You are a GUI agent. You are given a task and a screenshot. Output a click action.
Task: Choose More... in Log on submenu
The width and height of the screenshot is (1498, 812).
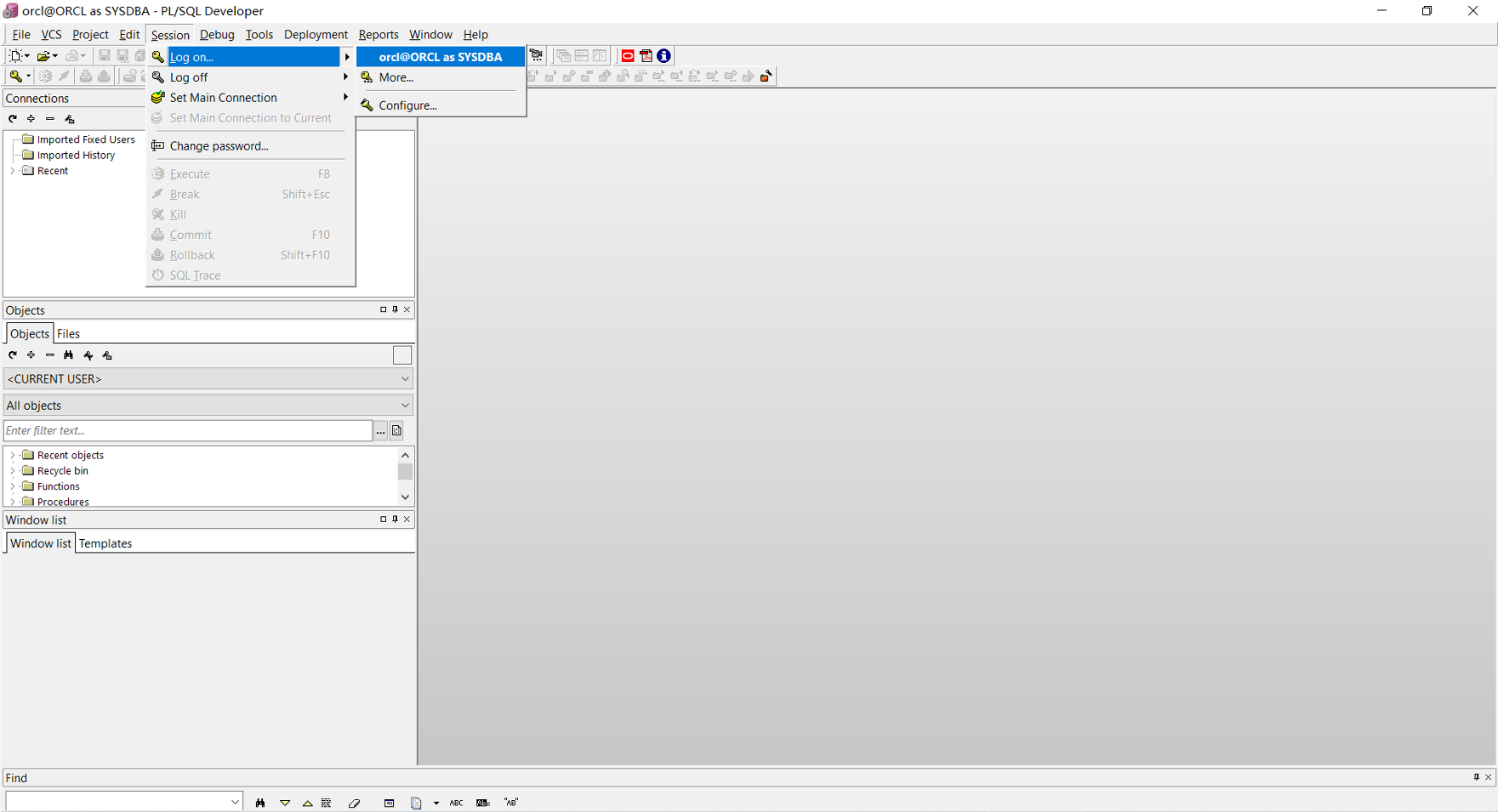441,77
